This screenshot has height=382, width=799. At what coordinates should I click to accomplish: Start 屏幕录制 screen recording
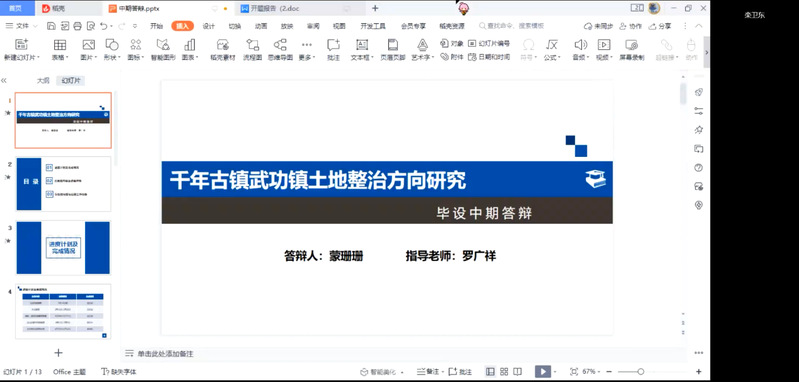[x=631, y=49]
